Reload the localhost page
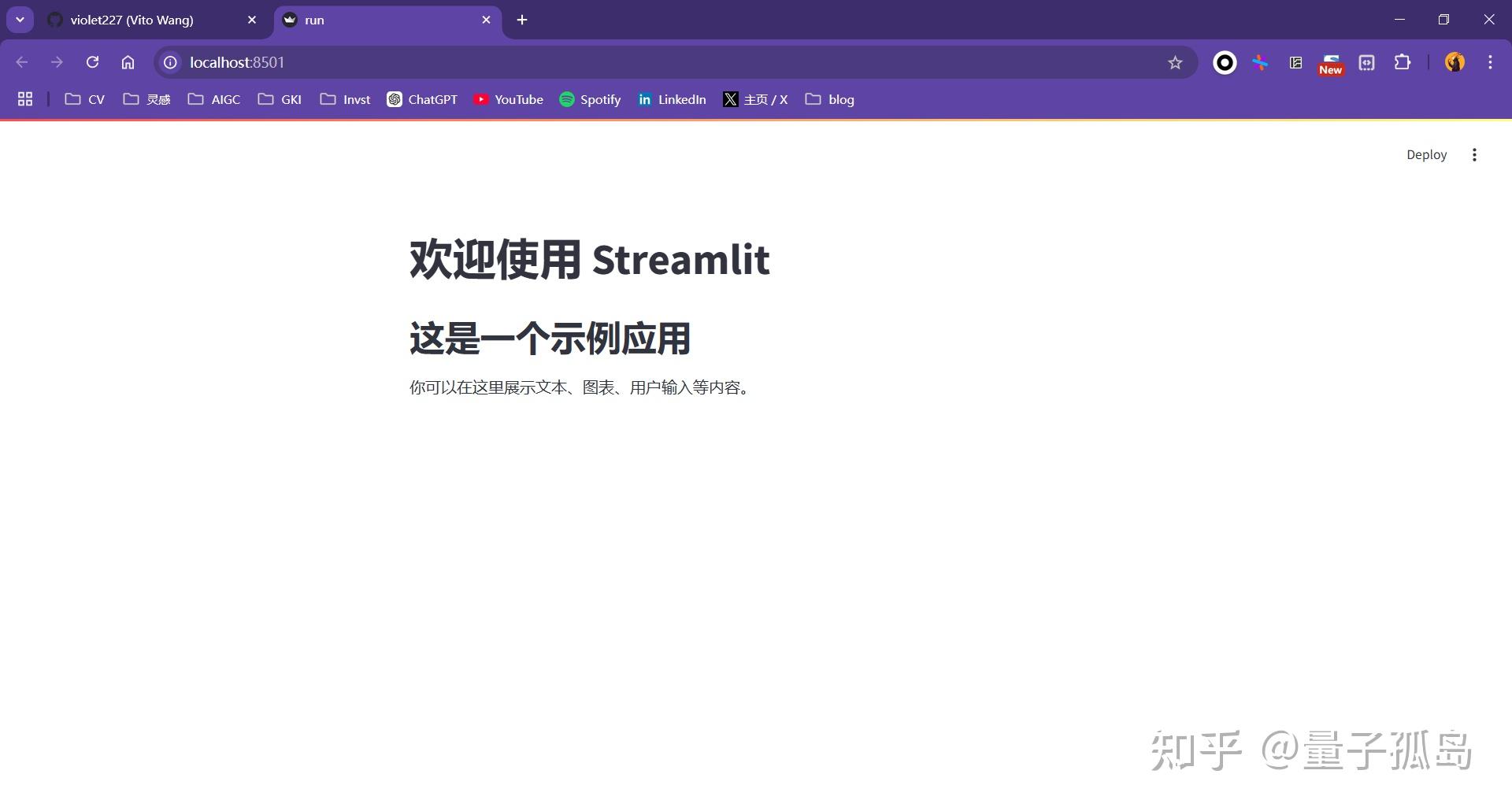The width and height of the screenshot is (1512, 811). point(92,62)
